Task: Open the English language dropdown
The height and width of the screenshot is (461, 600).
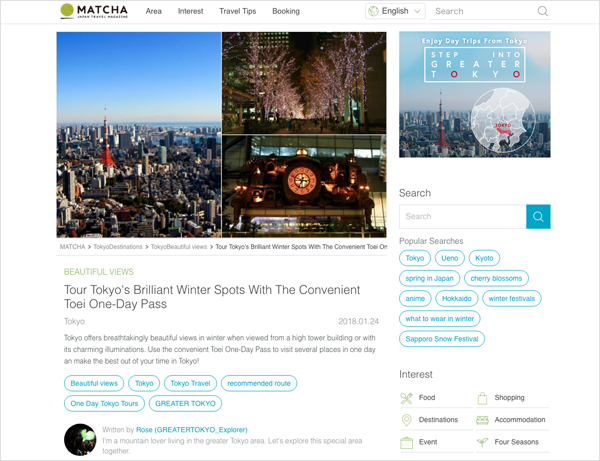Action: point(395,11)
